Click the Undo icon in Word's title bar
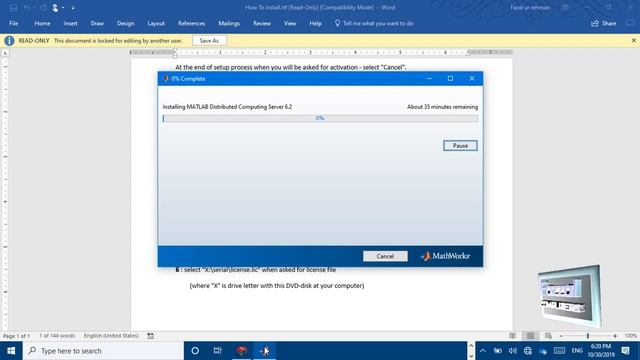Image resolution: width=640 pixels, height=360 pixels. [x=27, y=7]
